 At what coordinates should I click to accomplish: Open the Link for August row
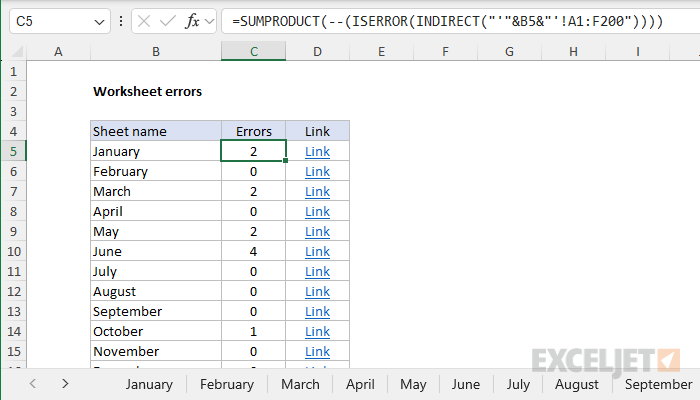coord(317,292)
